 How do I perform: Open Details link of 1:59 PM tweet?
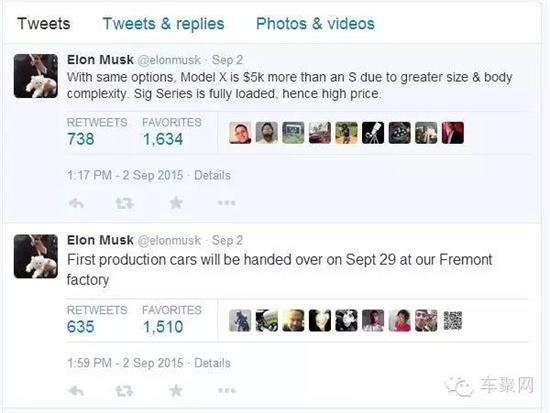click(x=212, y=363)
